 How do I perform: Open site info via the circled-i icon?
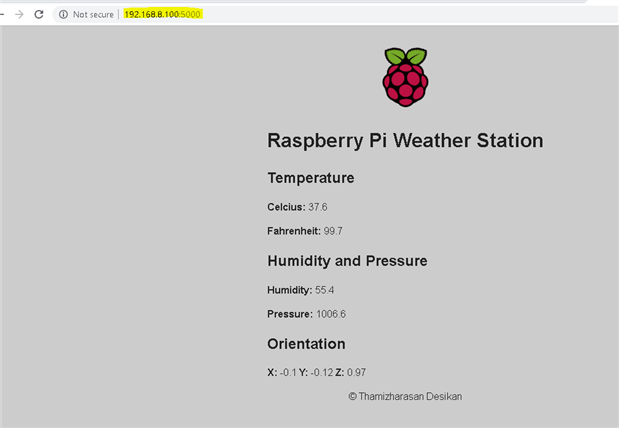63,15
